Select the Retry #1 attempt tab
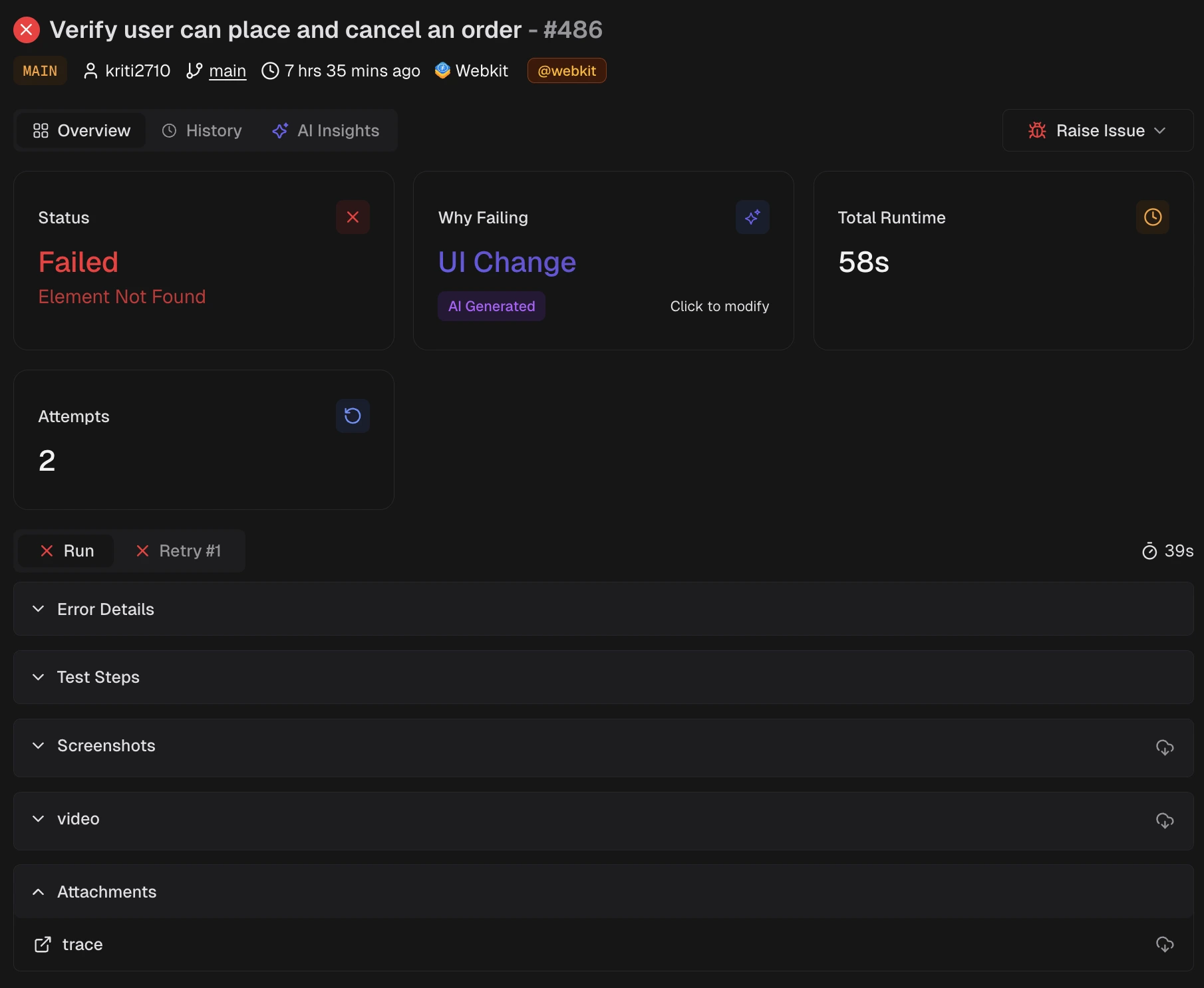 click(178, 551)
